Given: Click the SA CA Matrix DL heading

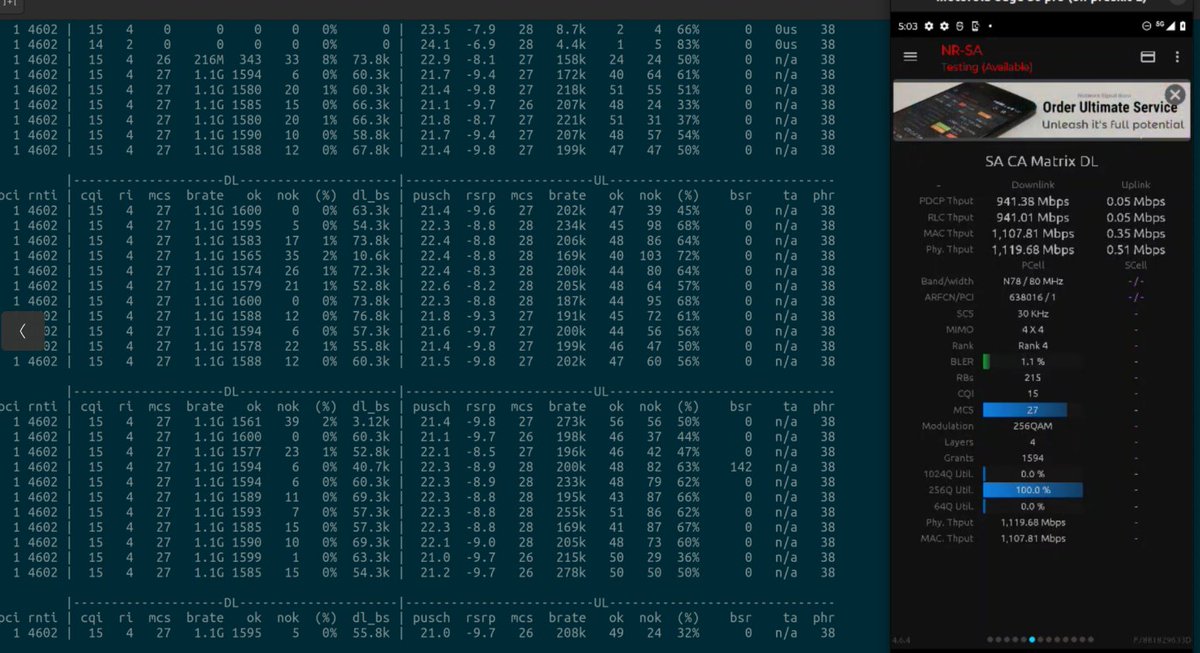Looking at the screenshot, I should (1040, 161).
